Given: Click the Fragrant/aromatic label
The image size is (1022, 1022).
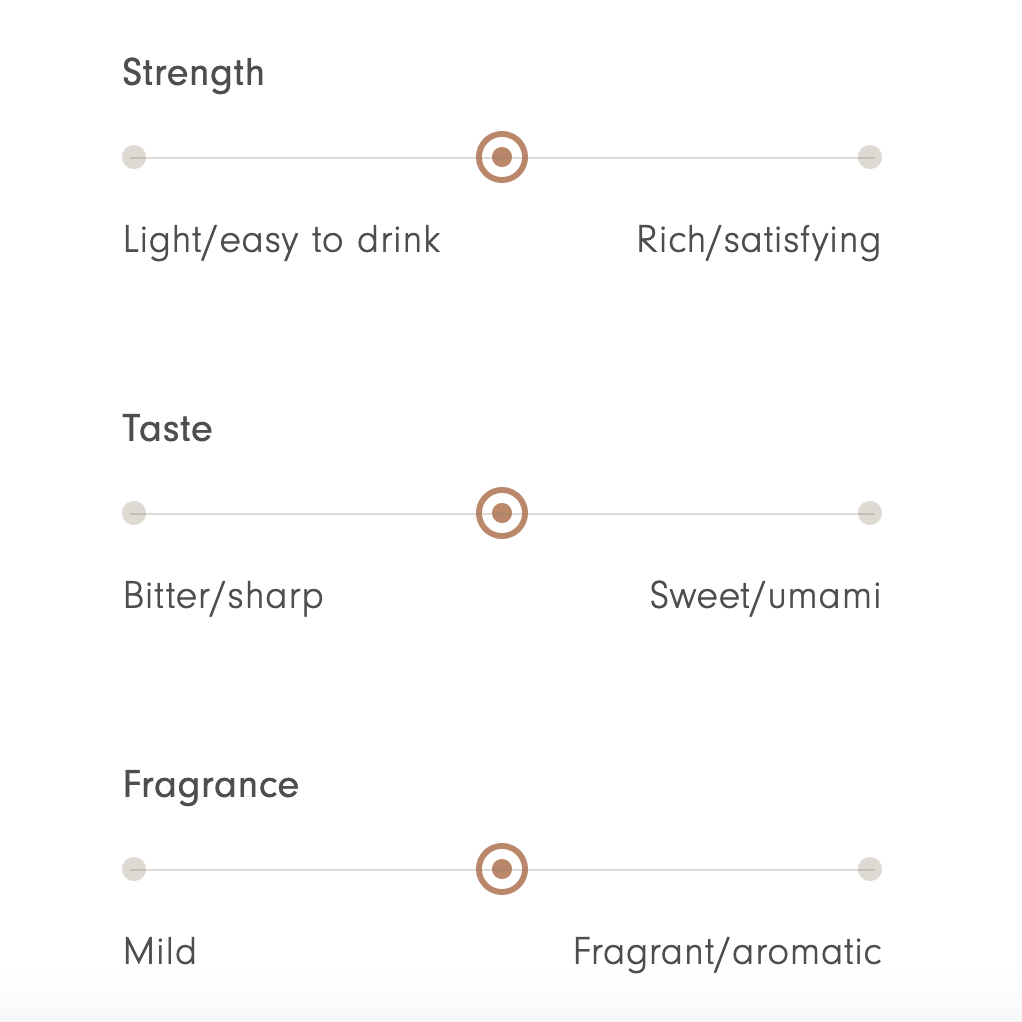Looking at the screenshot, I should point(728,953).
